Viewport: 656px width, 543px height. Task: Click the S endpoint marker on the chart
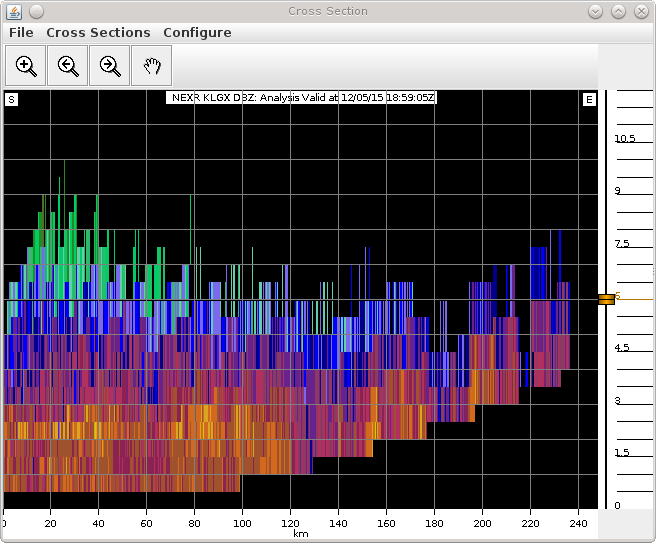click(11, 99)
